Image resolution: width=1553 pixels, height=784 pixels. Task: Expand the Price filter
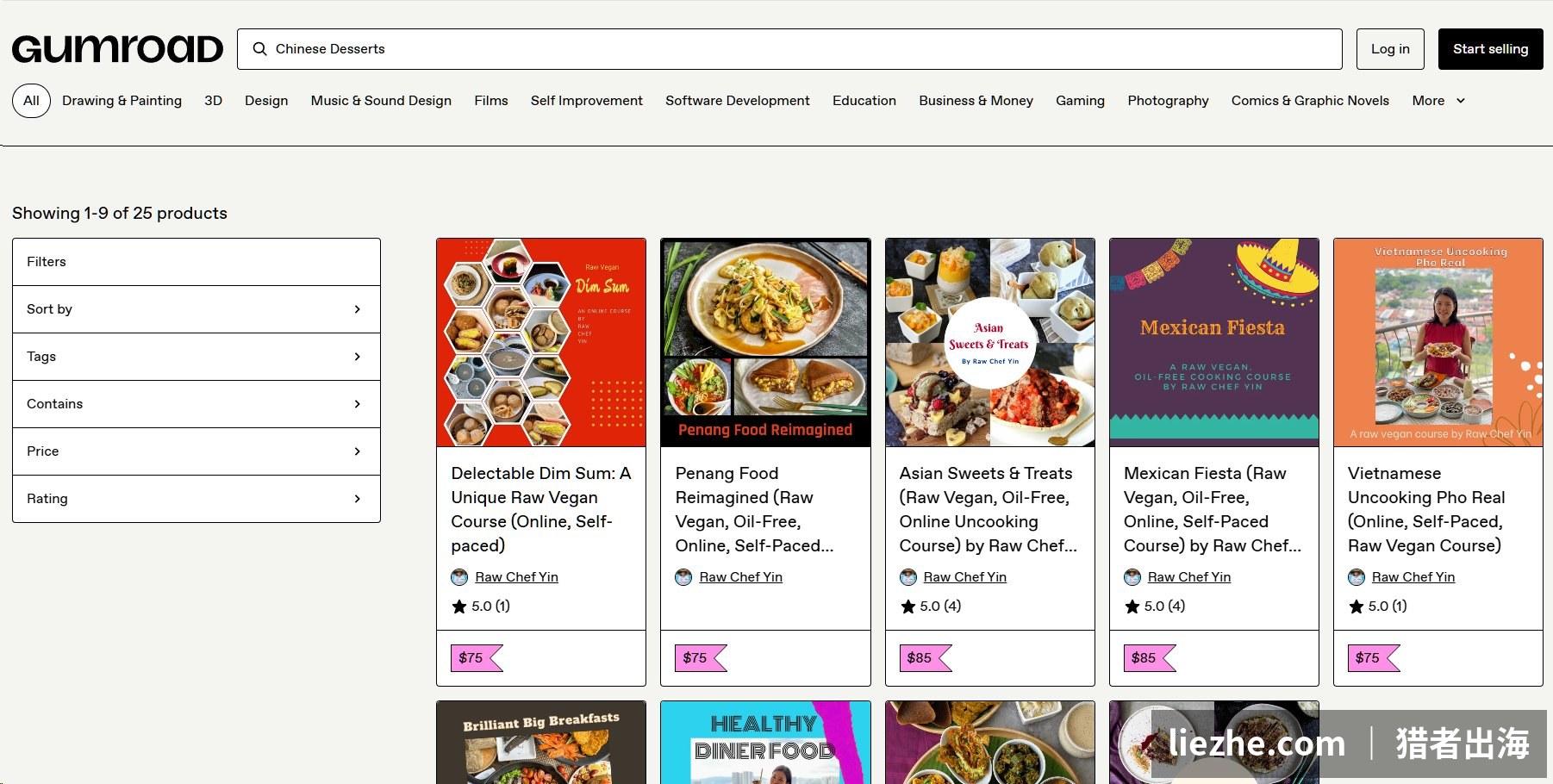196,451
